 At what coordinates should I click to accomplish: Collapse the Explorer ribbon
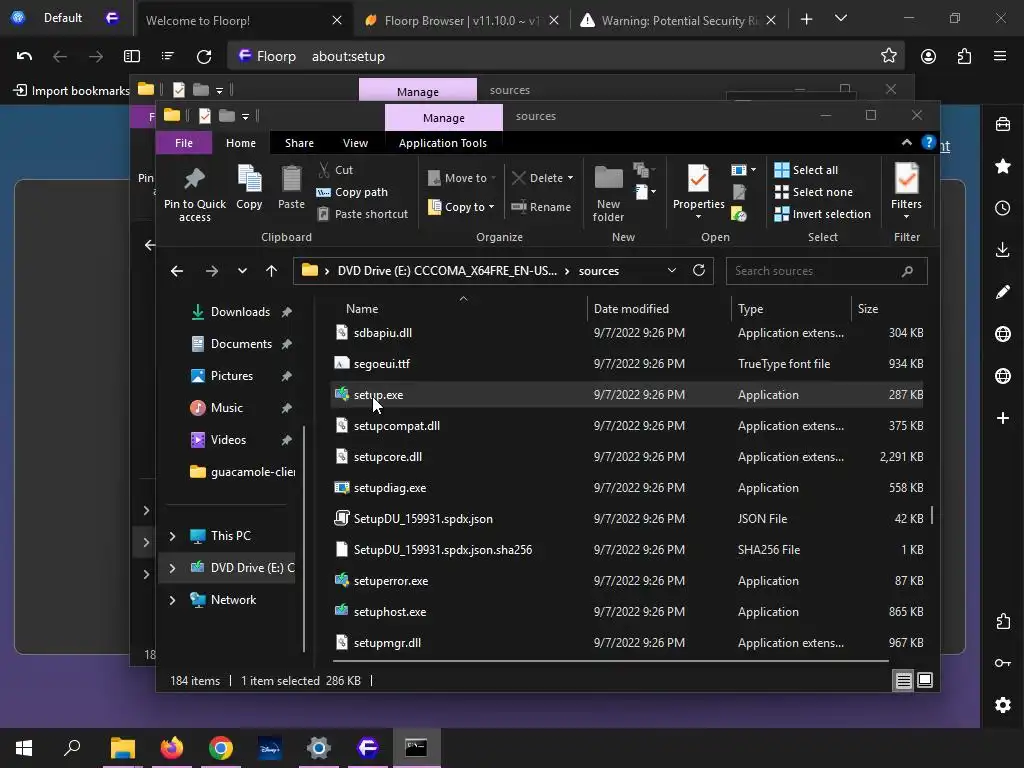coord(906,142)
